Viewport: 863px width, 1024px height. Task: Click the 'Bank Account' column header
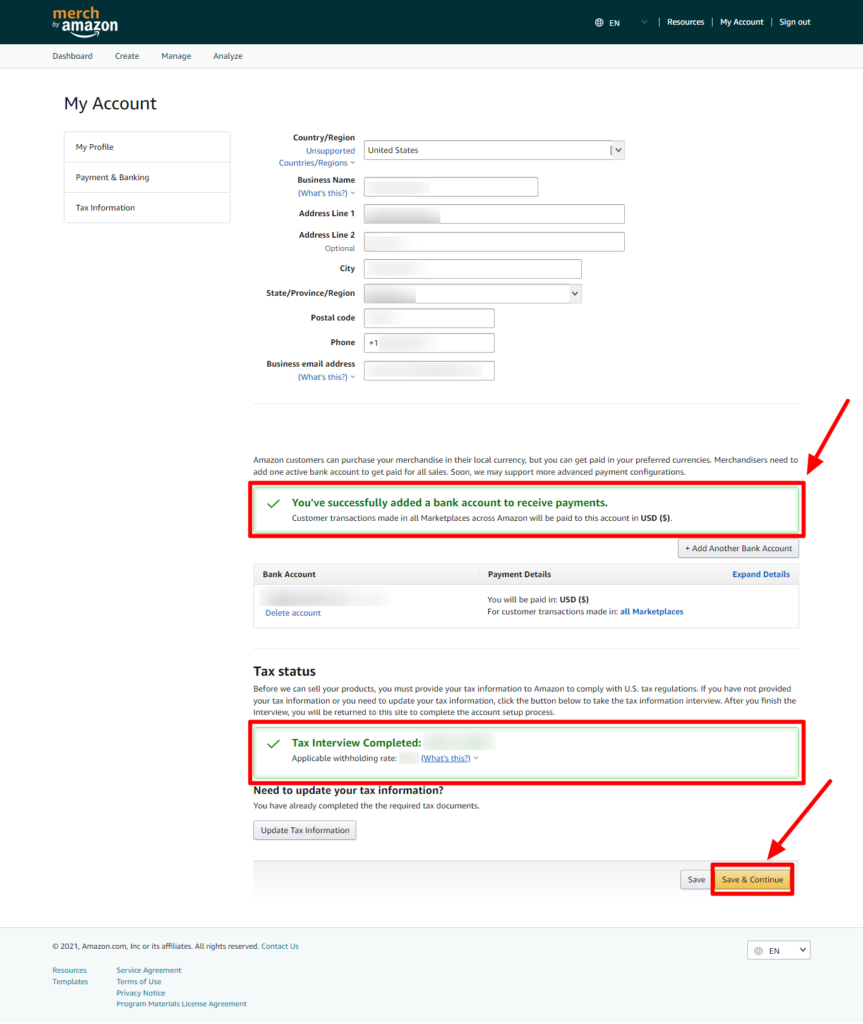(289, 575)
